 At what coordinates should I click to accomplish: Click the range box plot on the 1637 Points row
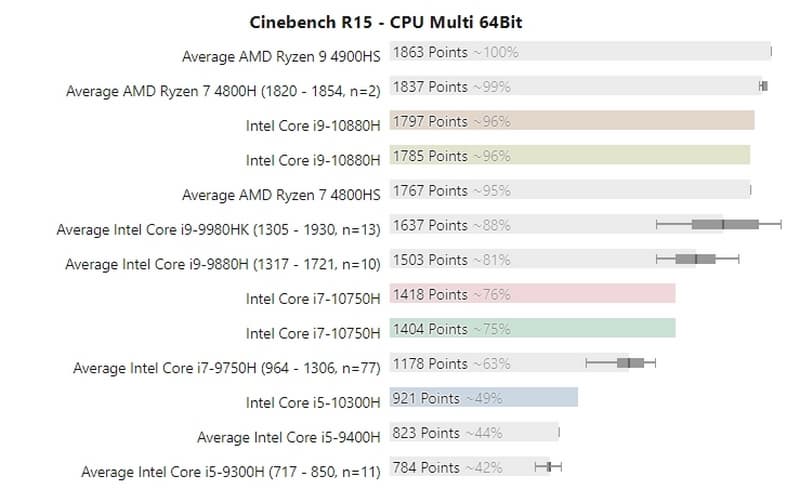pyautogui.click(x=722, y=224)
